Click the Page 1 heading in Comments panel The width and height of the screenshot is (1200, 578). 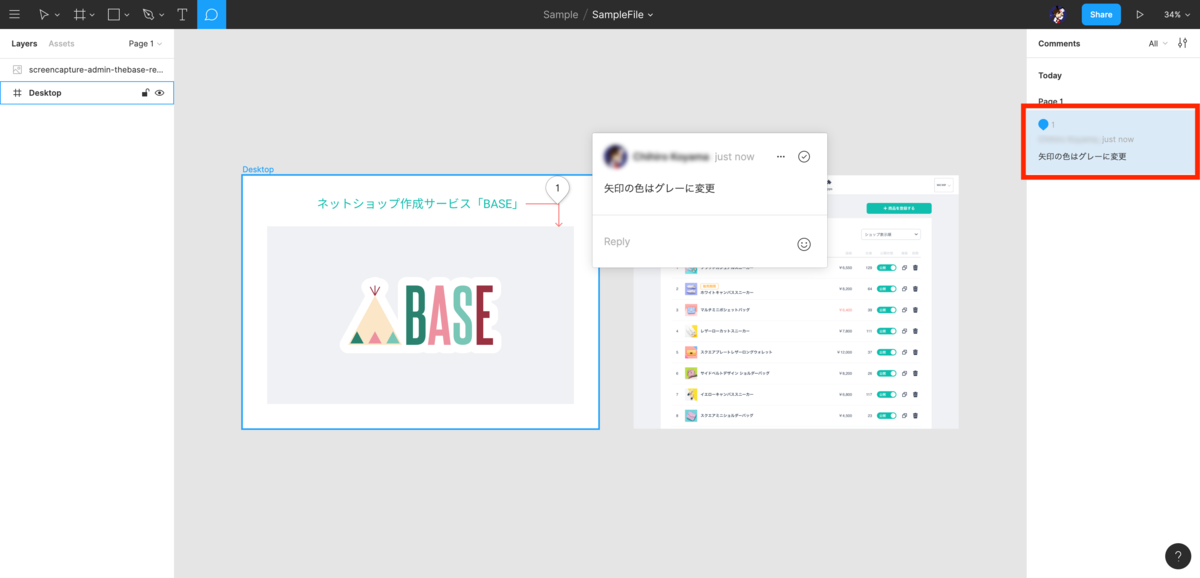pos(1051,101)
